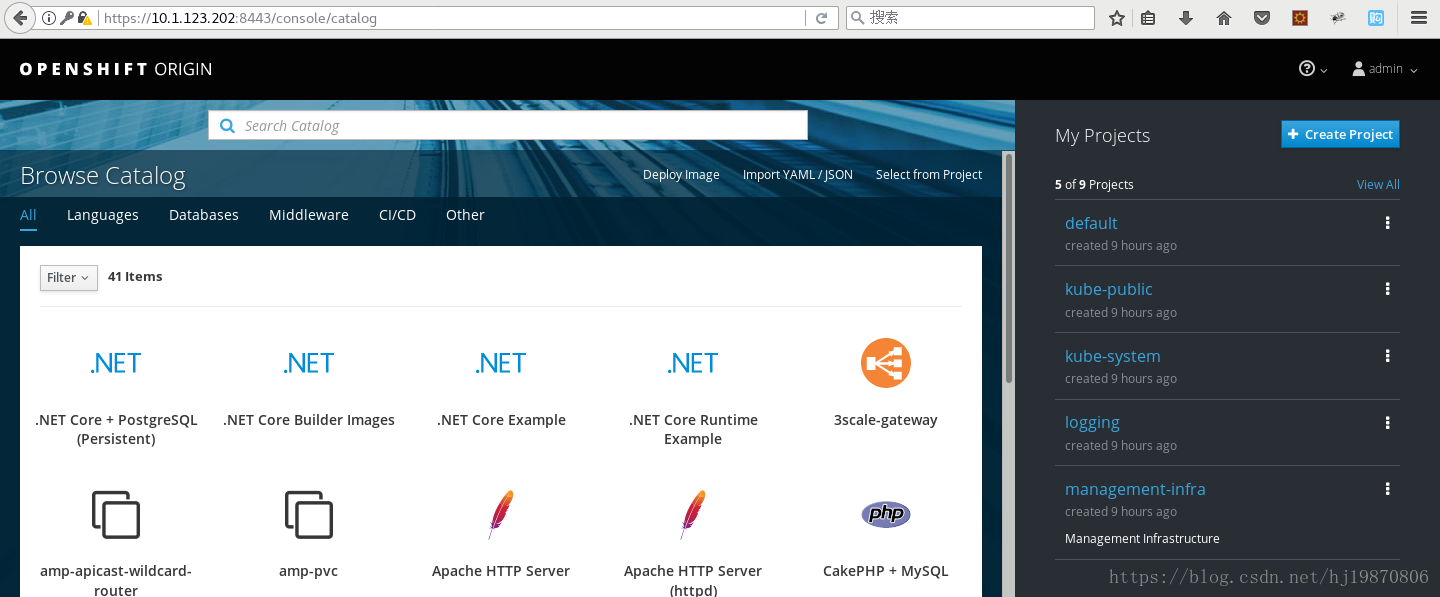Click the catalog vertical scrollbar thumb
The image size is (1440, 597).
pyautogui.click(x=1009, y=268)
